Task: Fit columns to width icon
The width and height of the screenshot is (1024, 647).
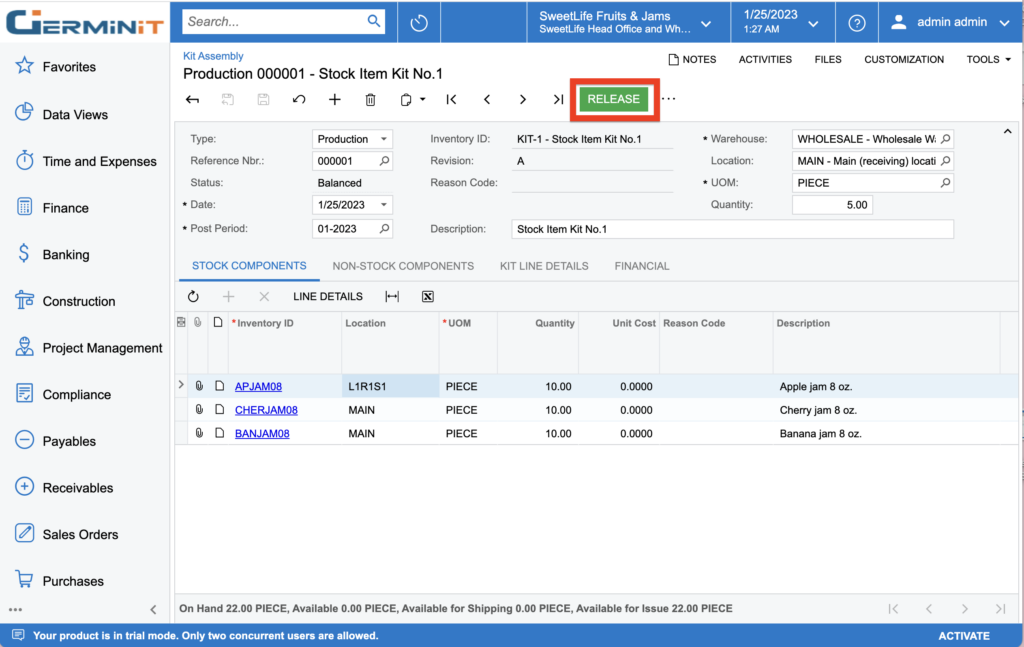Action: pyautogui.click(x=392, y=297)
